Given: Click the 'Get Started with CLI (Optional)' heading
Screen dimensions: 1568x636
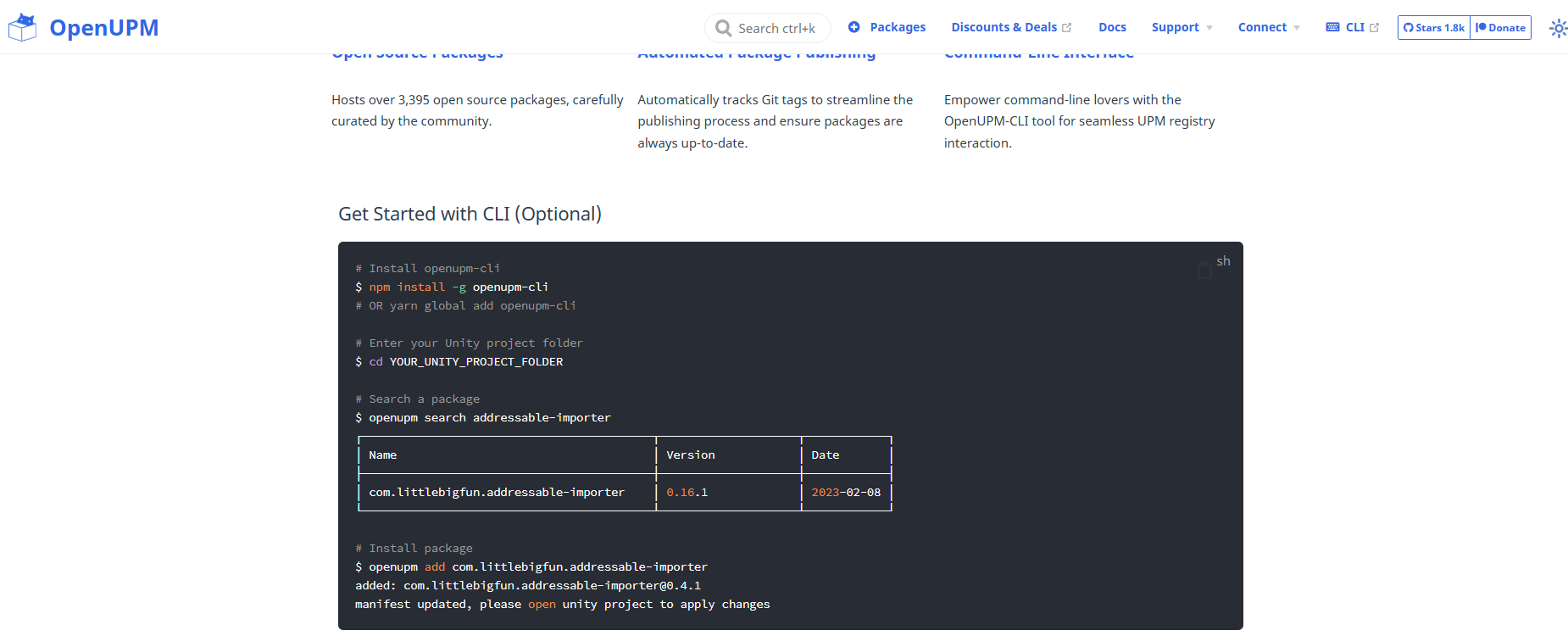Looking at the screenshot, I should coord(470,214).
